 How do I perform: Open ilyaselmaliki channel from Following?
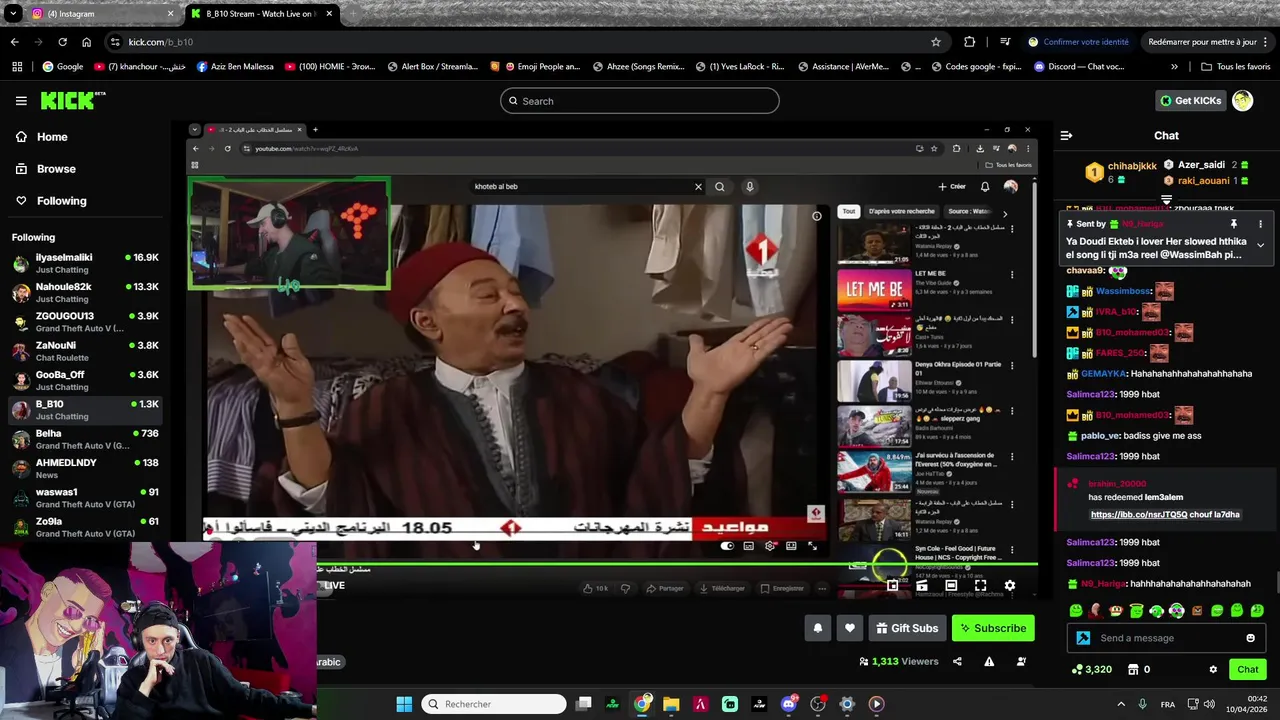coord(86,263)
